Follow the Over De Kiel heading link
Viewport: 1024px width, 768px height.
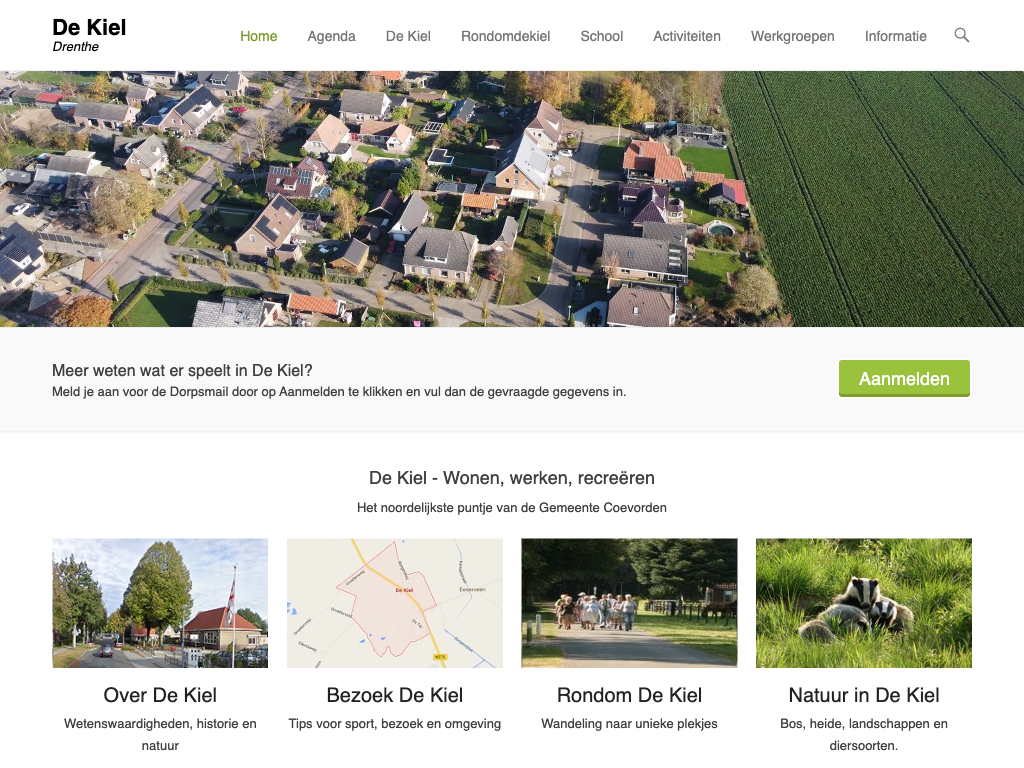[160, 695]
